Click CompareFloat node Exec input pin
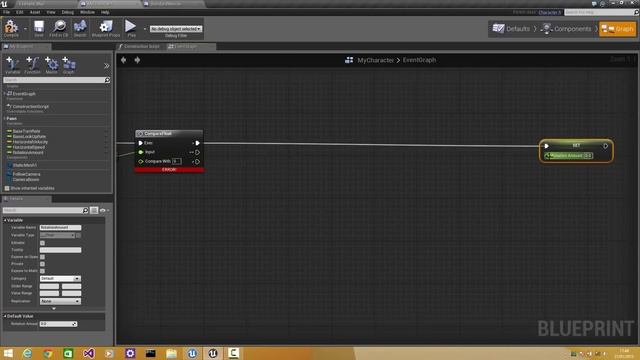640x360 pixels. point(140,143)
